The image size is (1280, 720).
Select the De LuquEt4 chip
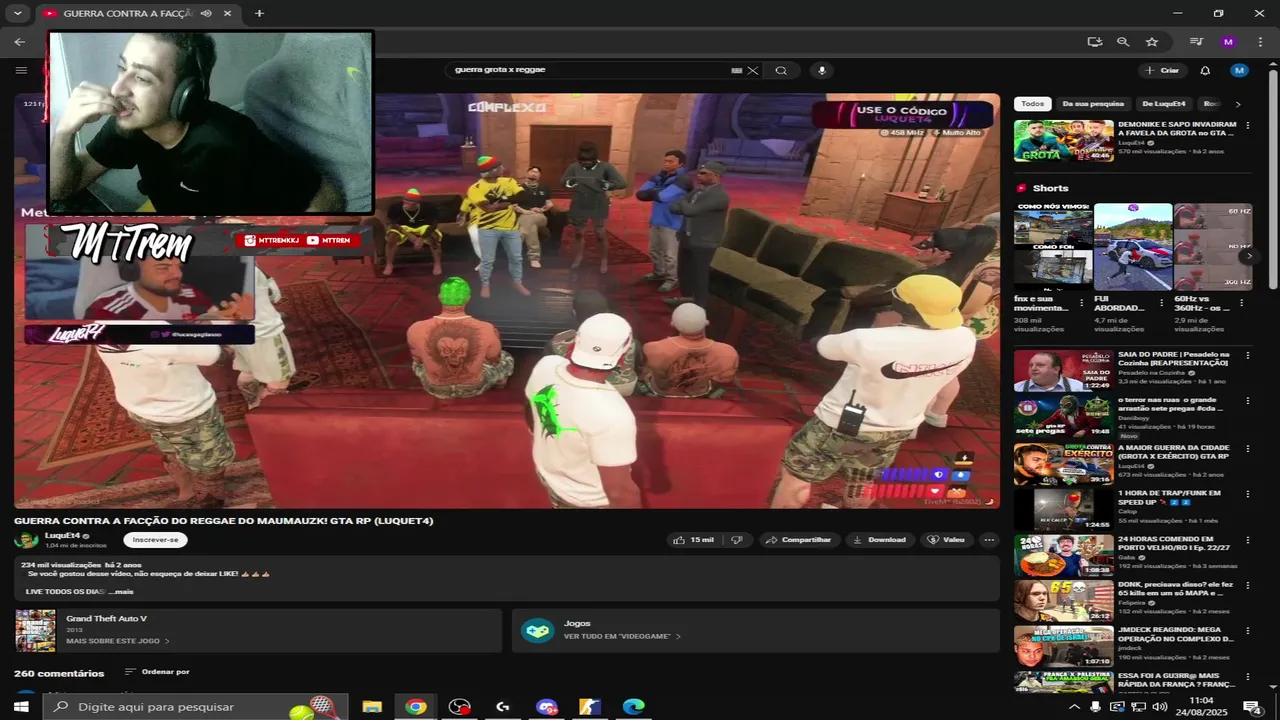pyautogui.click(x=1164, y=104)
